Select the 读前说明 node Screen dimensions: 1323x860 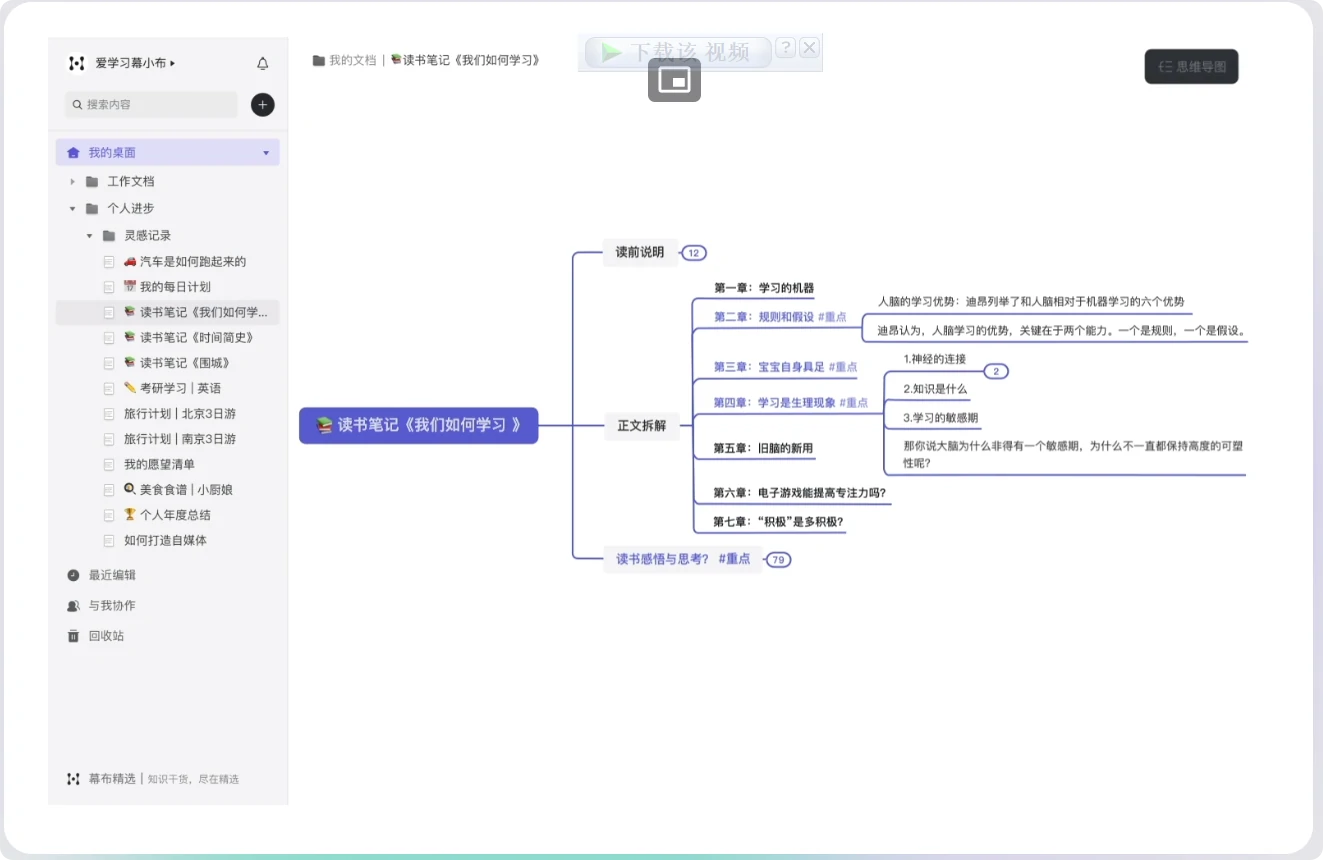[640, 253]
